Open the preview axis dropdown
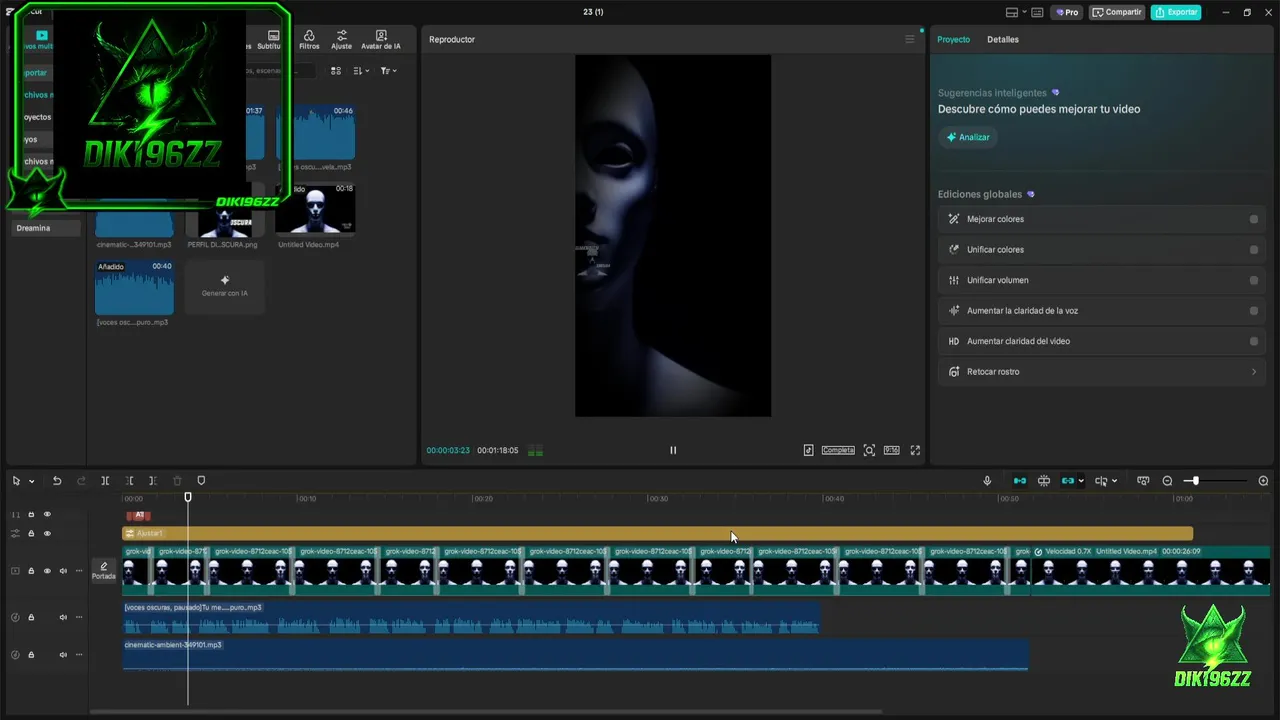Viewport: 1280px width, 720px height. 1105,481
